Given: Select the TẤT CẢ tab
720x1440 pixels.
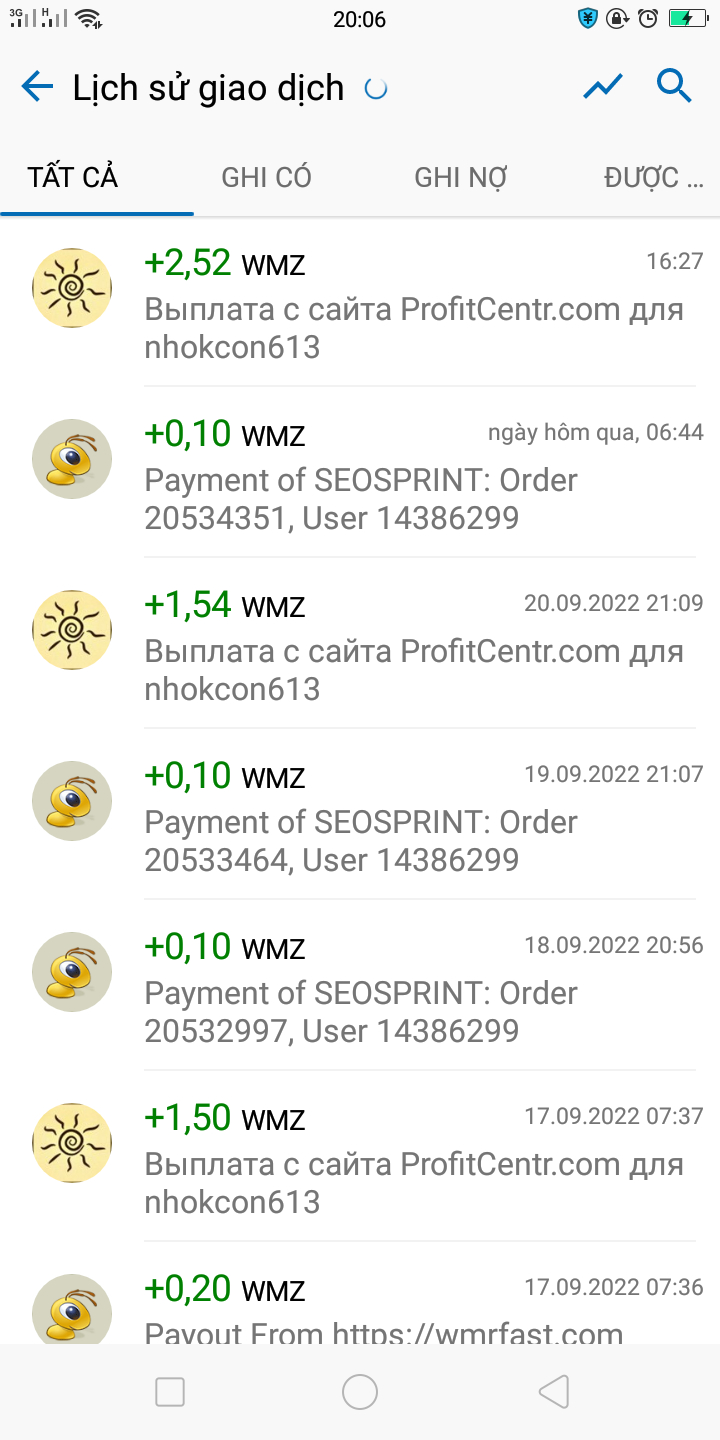Looking at the screenshot, I should [x=73, y=178].
